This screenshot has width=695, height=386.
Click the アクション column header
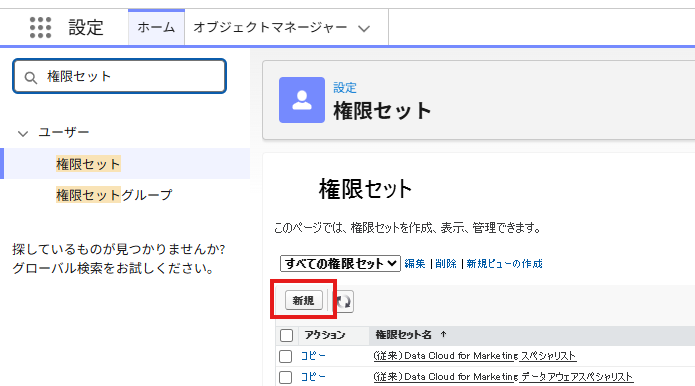[x=324, y=335]
